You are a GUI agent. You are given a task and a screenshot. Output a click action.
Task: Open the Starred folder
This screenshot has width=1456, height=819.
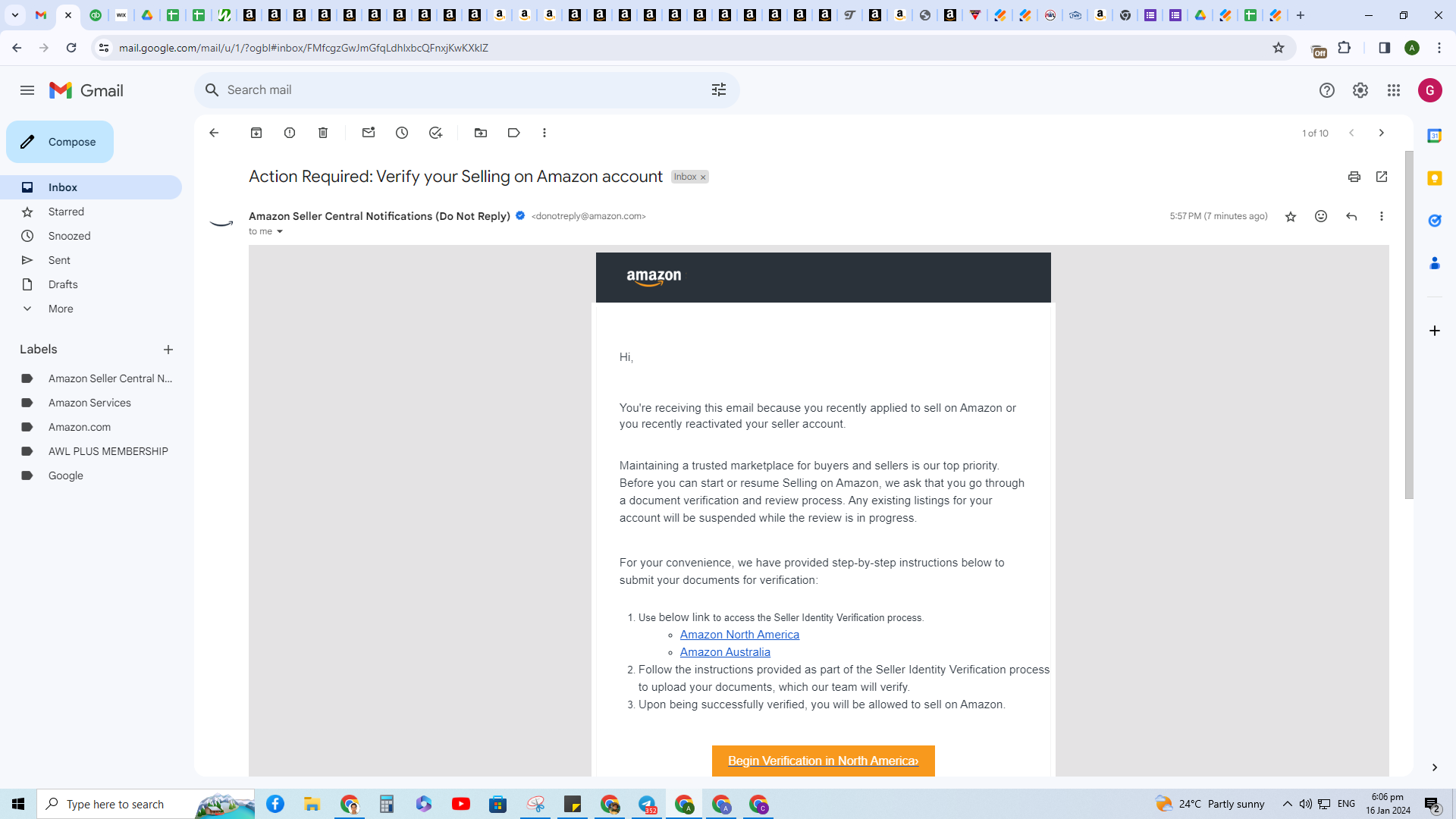pyautogui.click(x=91, y=212)
